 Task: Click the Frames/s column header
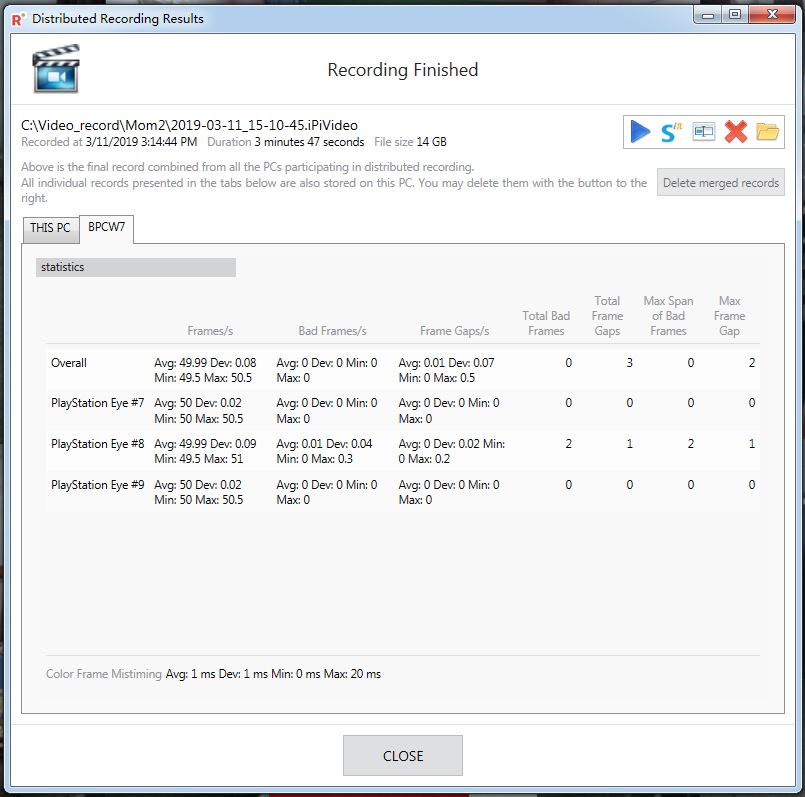[x=210, y=331]
